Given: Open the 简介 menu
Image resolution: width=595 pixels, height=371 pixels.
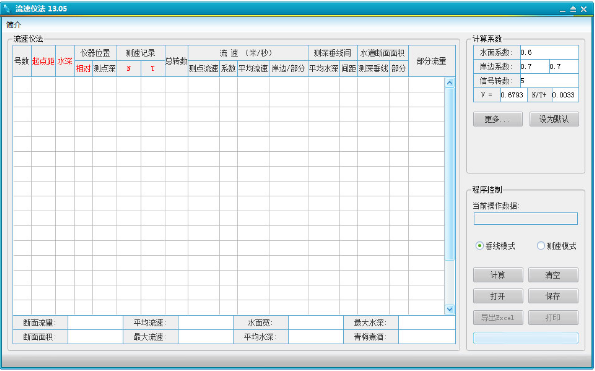Looking at the screenshot, I should [x=14, y=25].
